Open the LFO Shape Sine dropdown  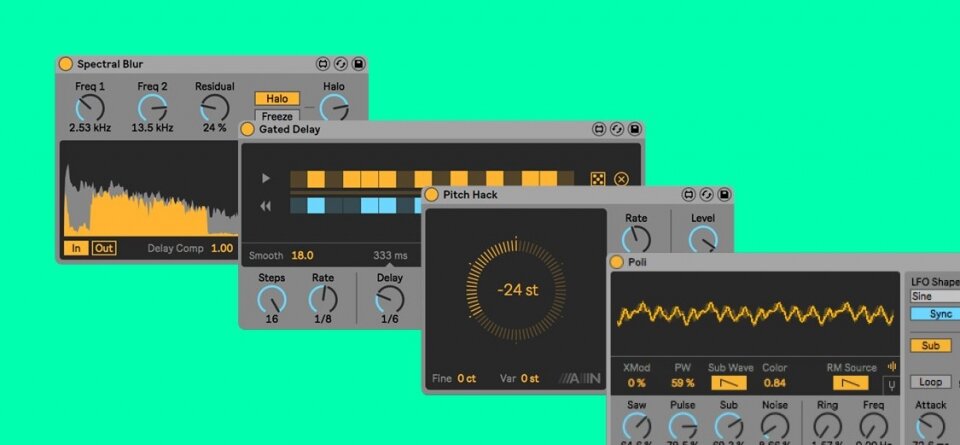tap(935, 296)
